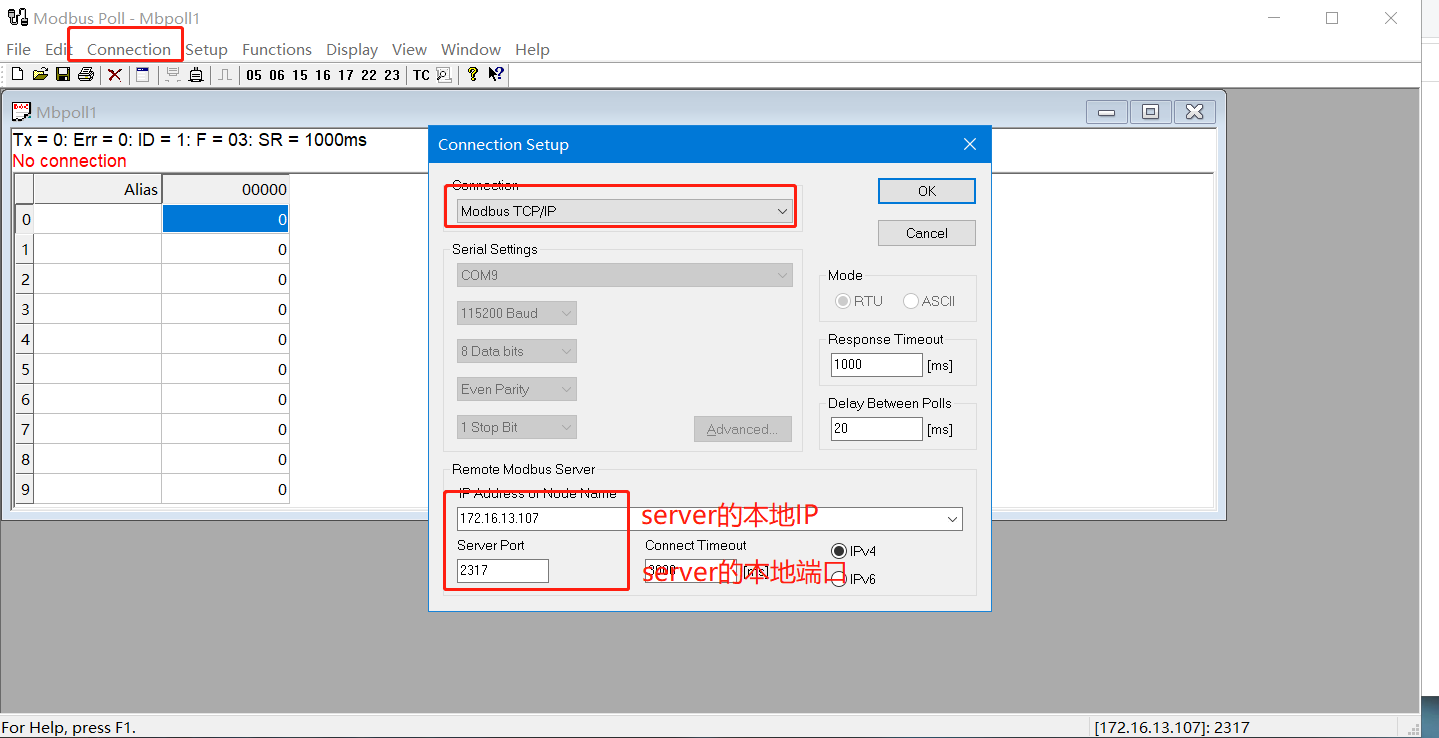This screenshot has height=738, width=1439.
Task: Click the New document toolbar icon
Action: point(17,74)
